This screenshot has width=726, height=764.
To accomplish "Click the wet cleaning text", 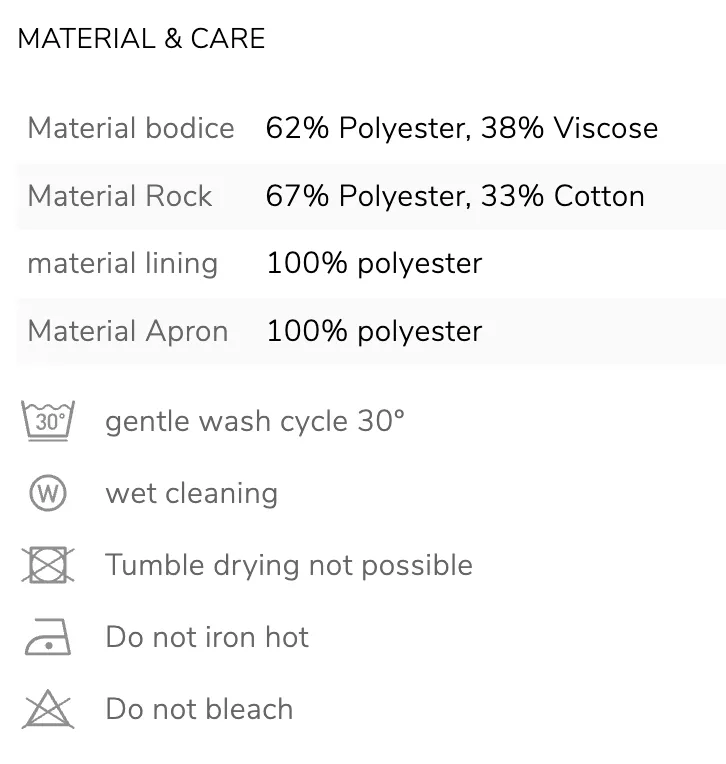I will tap(192, 493).
